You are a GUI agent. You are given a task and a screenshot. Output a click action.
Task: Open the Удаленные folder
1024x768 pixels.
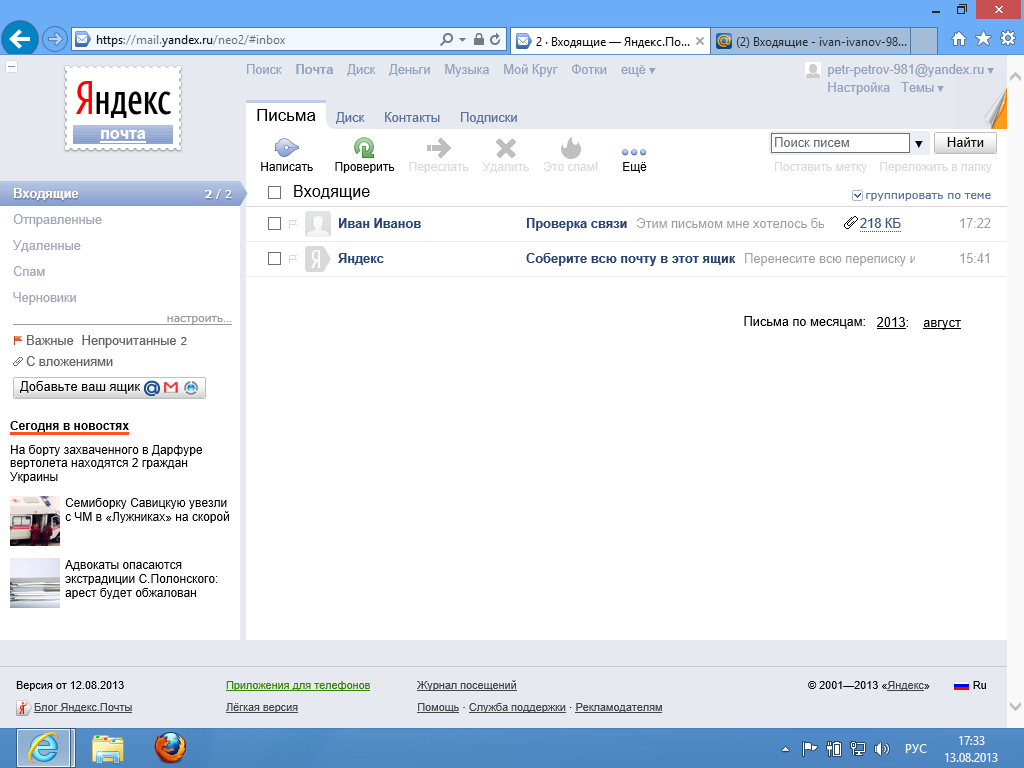47,246
